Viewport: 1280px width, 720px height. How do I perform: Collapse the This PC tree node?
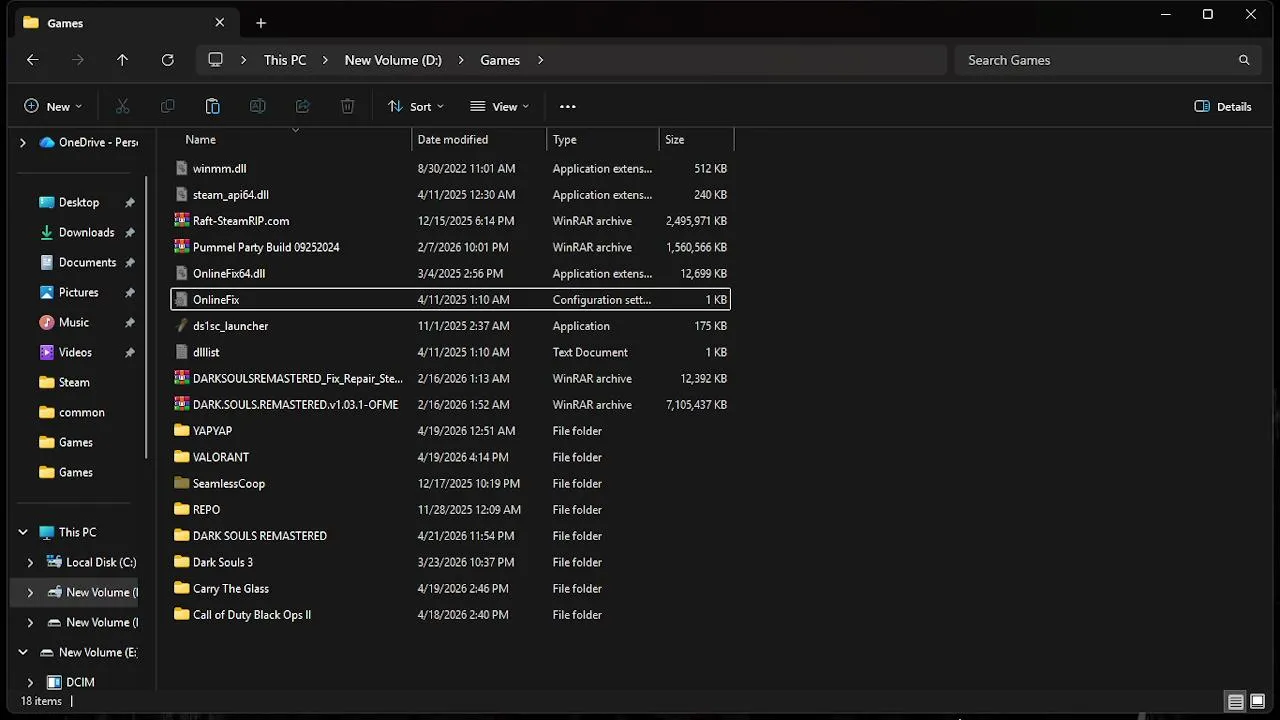click(x=23, y=532)
